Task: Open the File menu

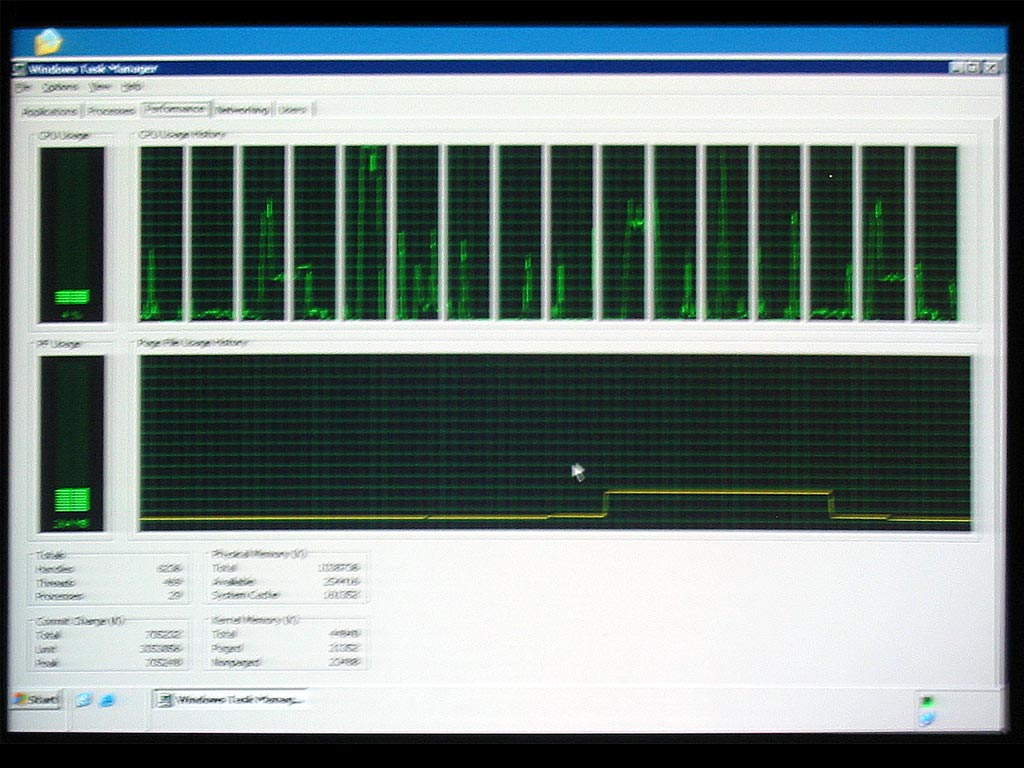Action: coord(24,87)
